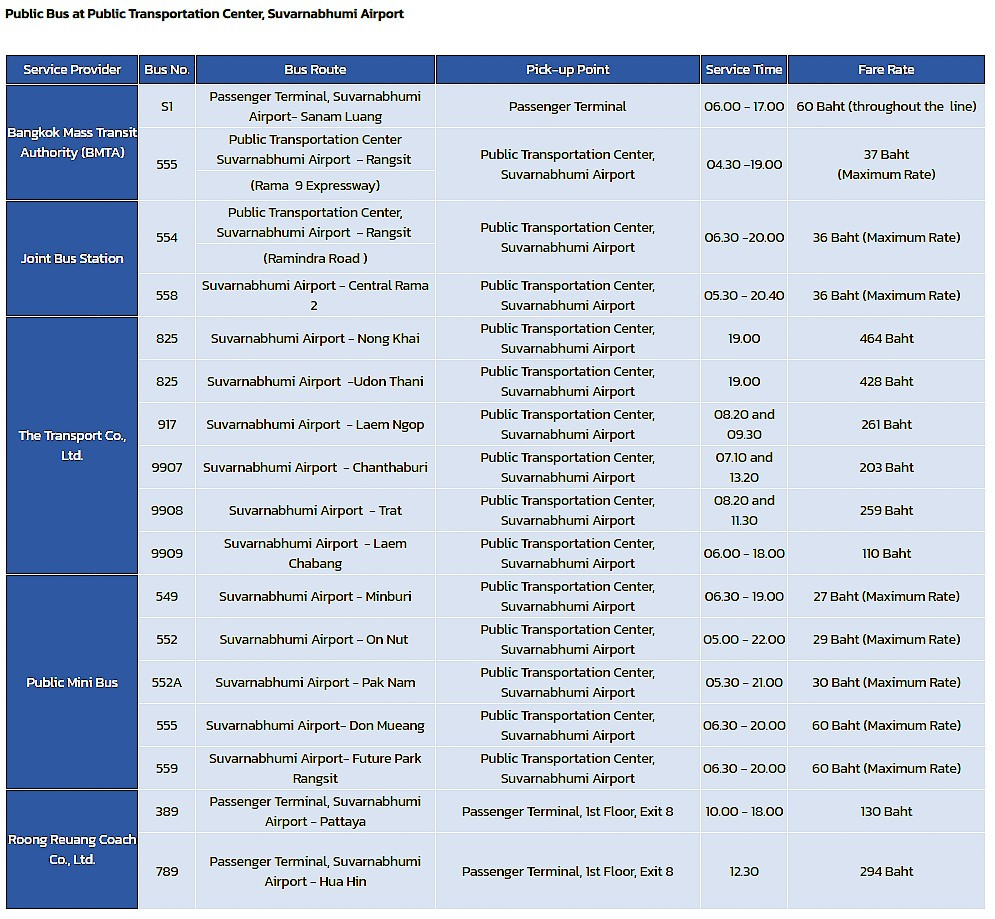Click the "Bus Route" column header
Image resolution: width=995 pixels, height=919 pixels.
pyautogui.click(x=315, y=70)
